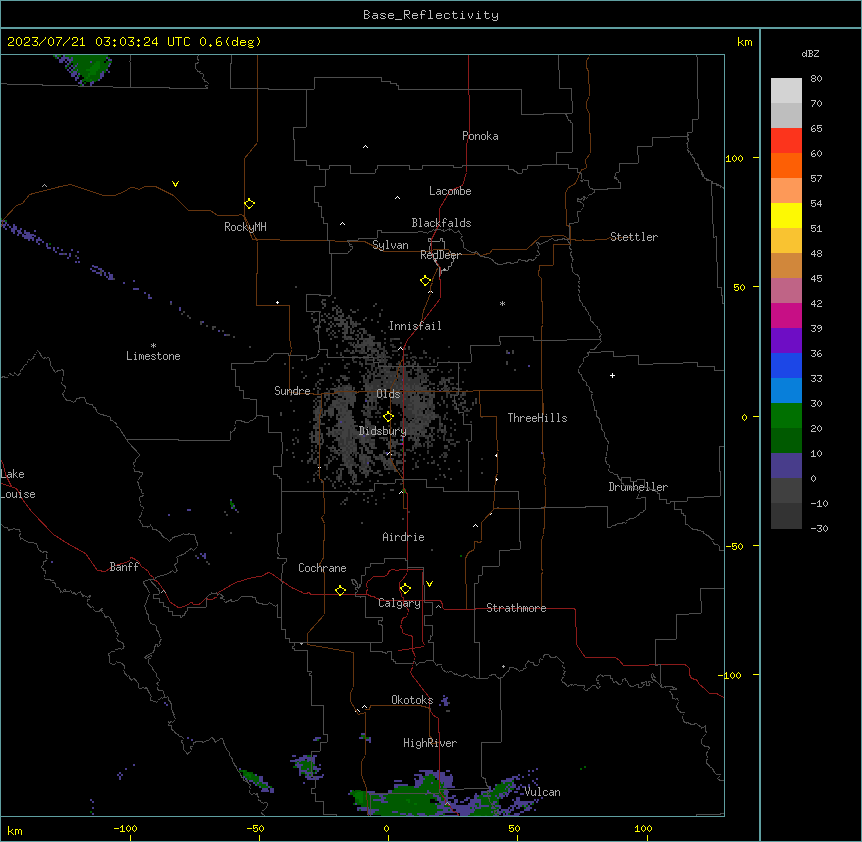Select the Lacombe city label

click(450, 191)
